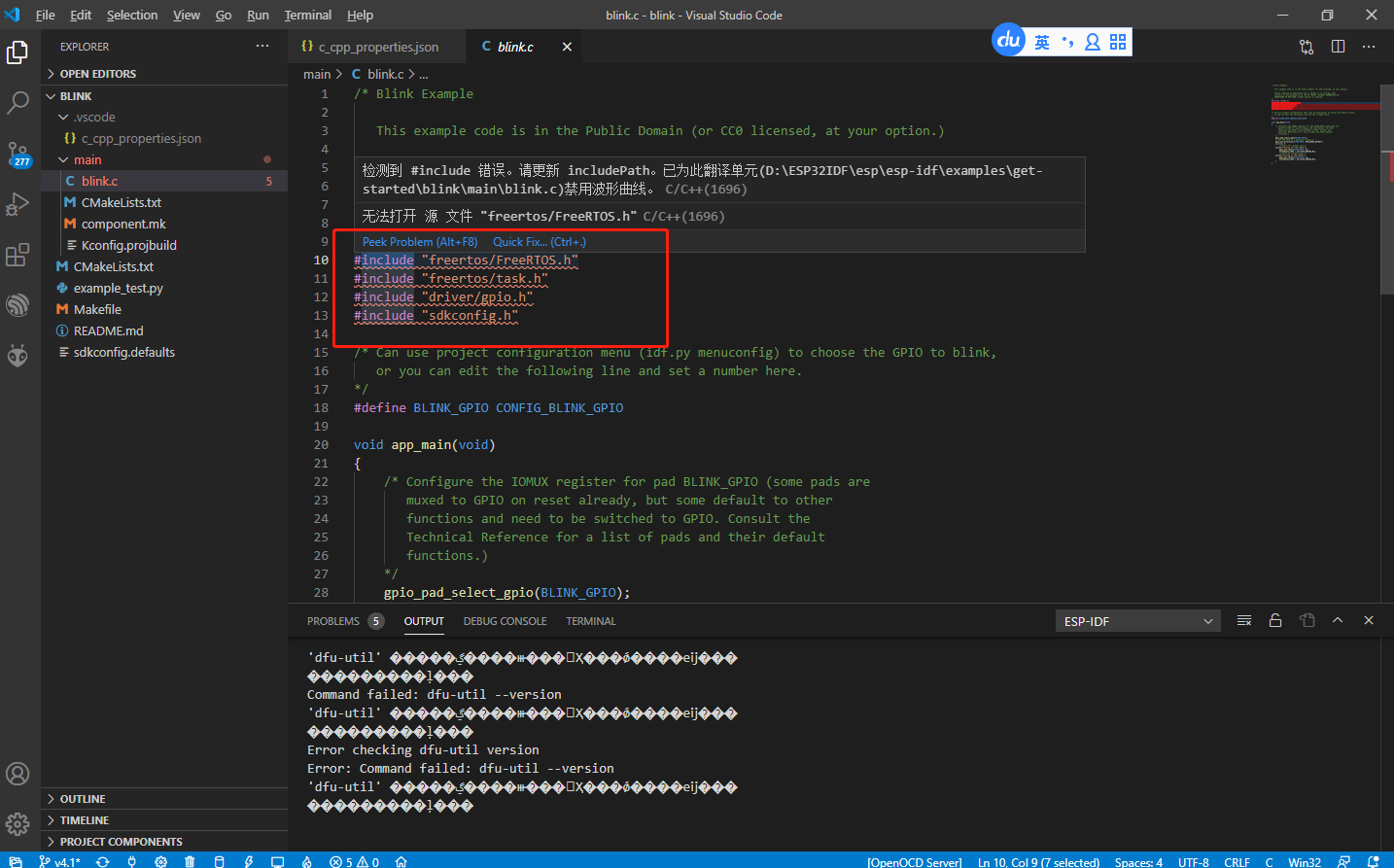Toggle Baidu IME punctuation mode button
This screenshot has height=868, width=1394.
coord(1067,42)
